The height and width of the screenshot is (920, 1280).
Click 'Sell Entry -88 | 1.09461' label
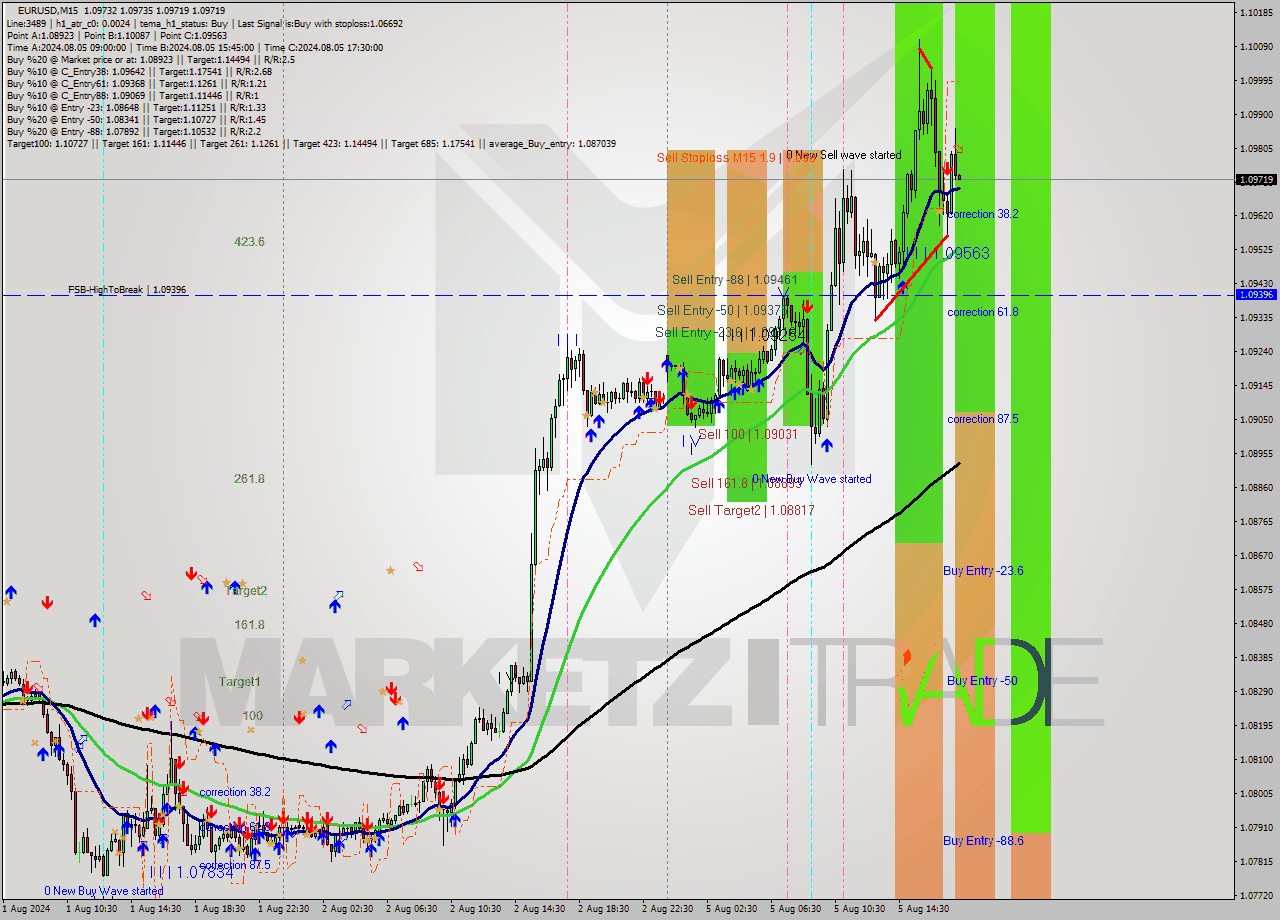click(735, 280)
